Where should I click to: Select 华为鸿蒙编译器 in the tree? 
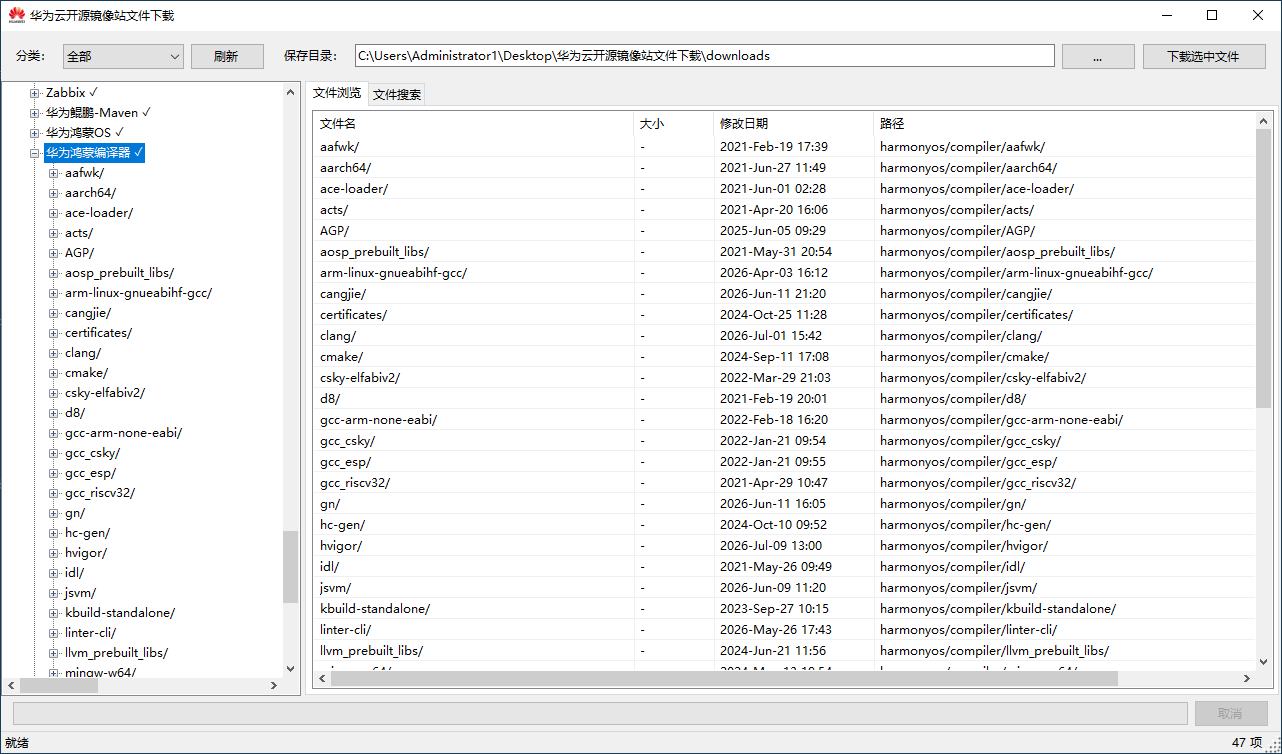point(95,153)
